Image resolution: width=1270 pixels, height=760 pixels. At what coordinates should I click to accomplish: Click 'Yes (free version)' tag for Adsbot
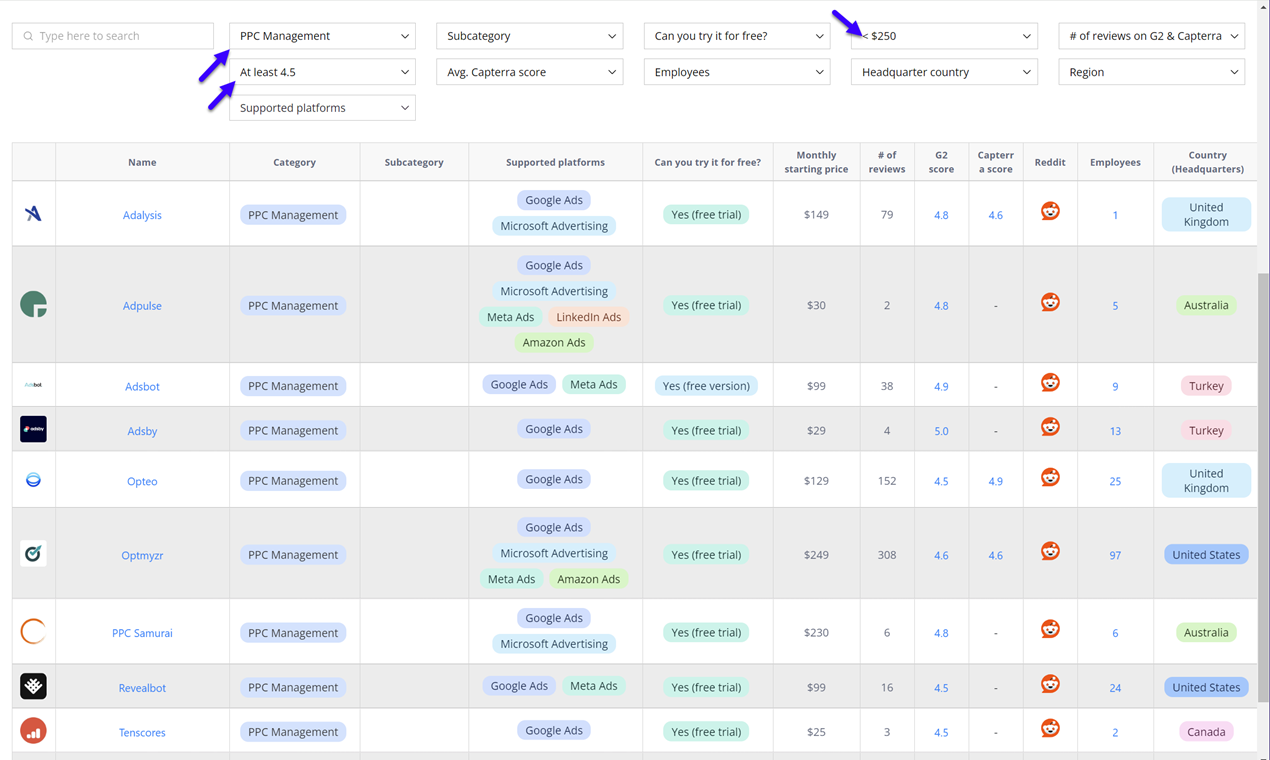pyautogui.click(x=706, y=386)
